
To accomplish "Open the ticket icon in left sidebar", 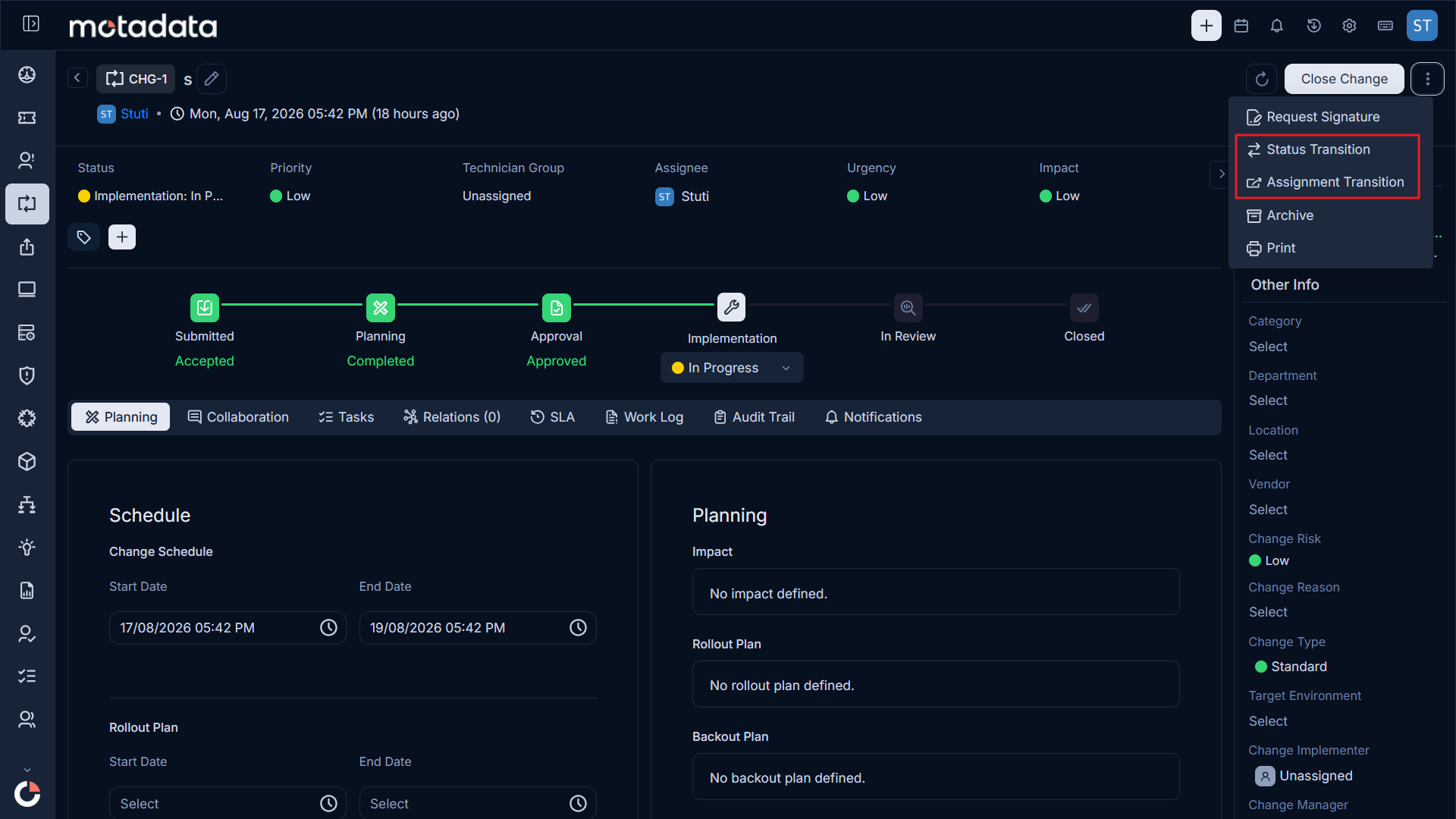I will (27, 118).
